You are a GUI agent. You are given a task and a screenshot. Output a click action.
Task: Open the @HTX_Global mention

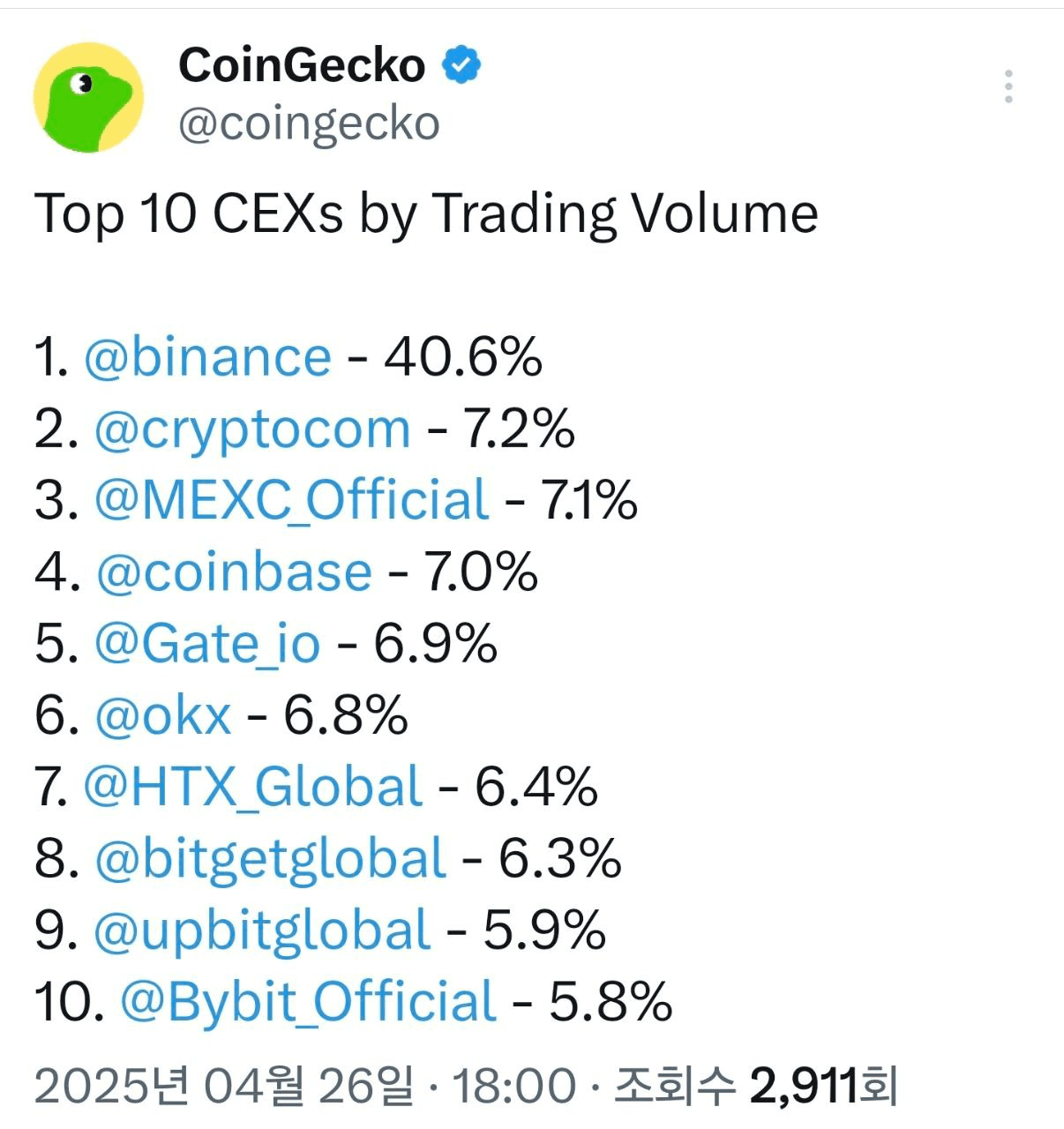coord(252,787)
